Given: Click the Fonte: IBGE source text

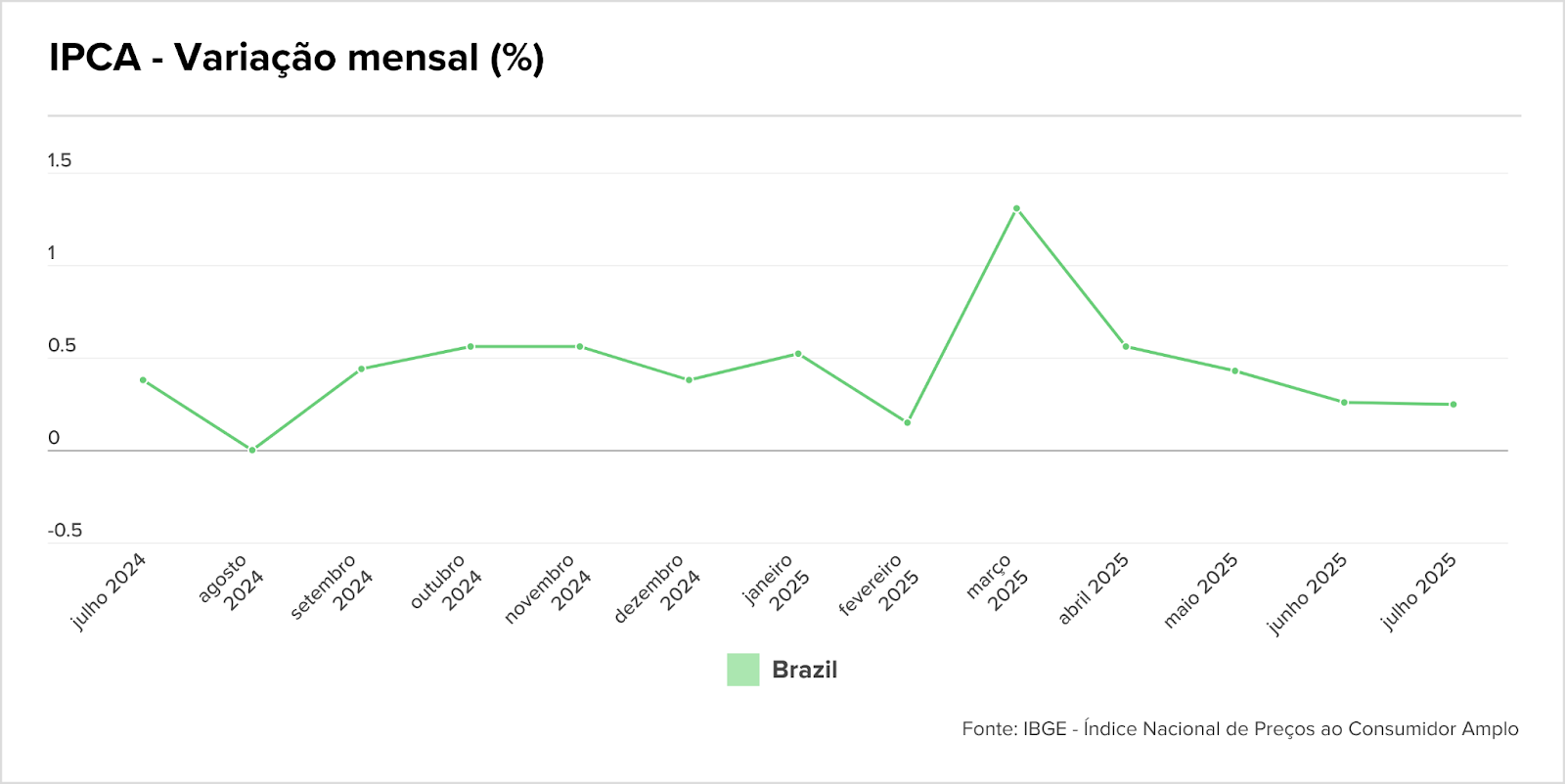Looking at the screenshot, I should [1239, 728].
